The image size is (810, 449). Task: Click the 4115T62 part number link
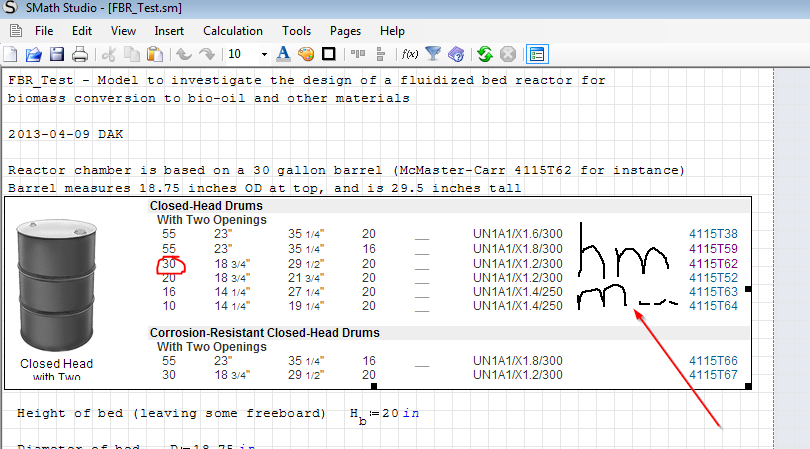(713, 263)
